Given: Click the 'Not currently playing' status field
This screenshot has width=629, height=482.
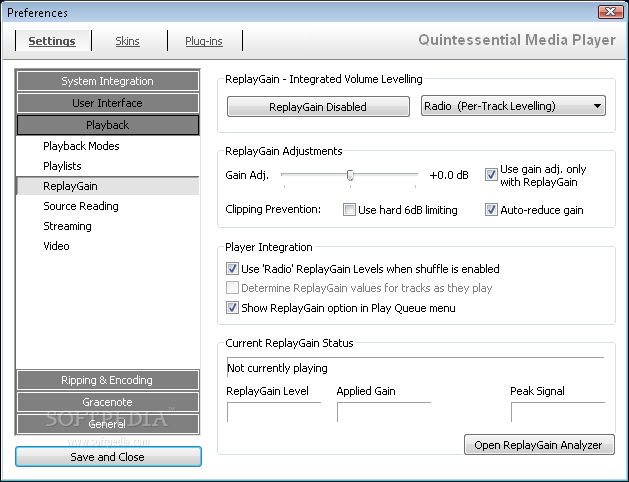Looking at the screenshot, I should point(416,368).
